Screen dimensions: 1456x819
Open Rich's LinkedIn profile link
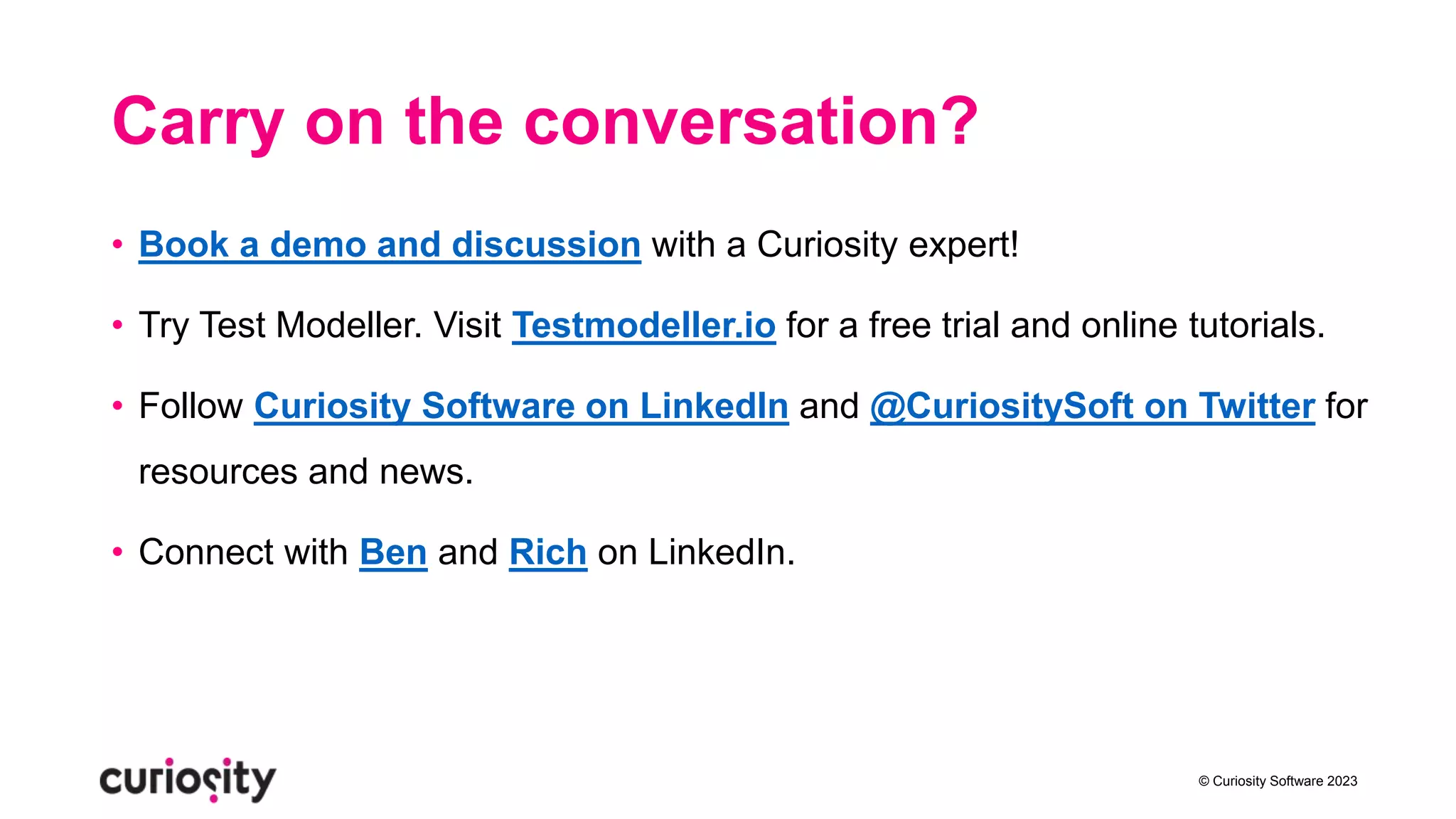[547, 552]
